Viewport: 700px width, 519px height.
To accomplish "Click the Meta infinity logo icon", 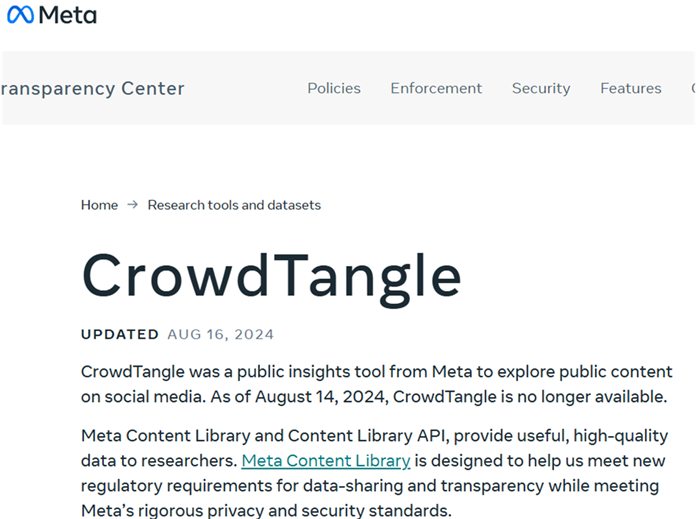I will (x=20, y=15).
